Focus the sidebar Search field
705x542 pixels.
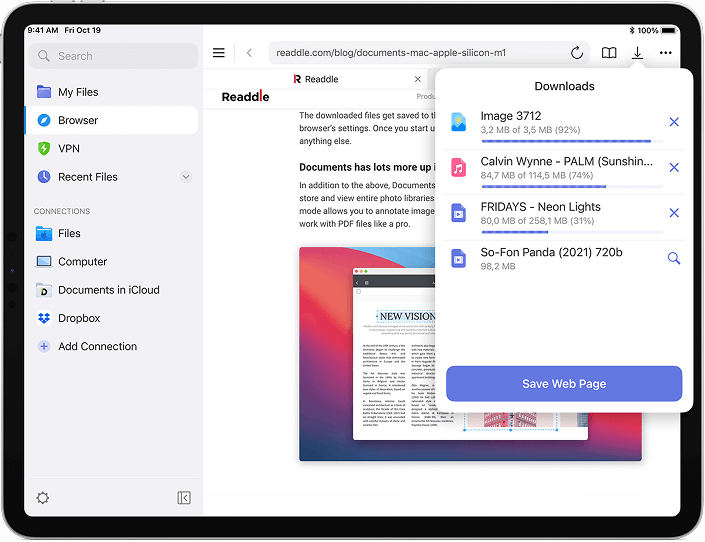[x=113, y=56]
